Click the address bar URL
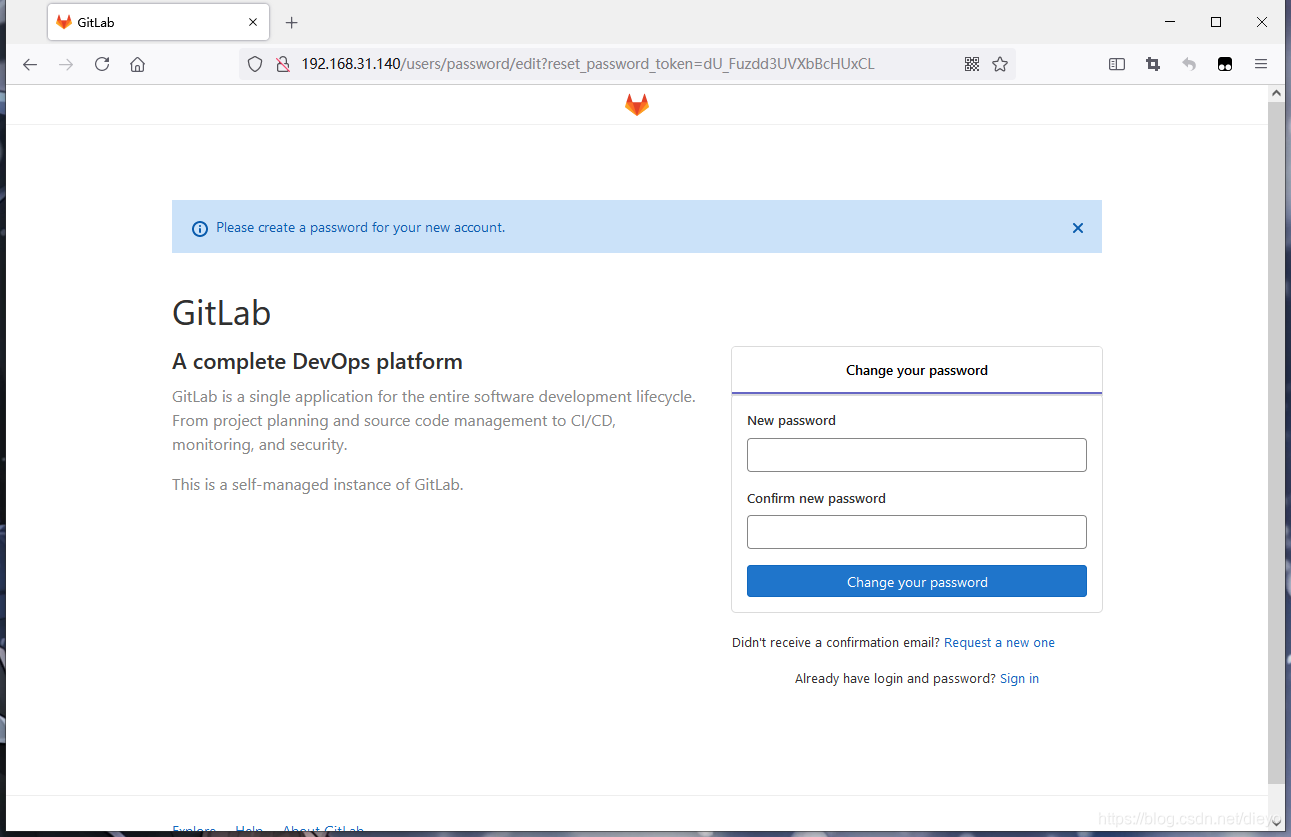This screenshot has height=837, width=1291. [588, 64]
